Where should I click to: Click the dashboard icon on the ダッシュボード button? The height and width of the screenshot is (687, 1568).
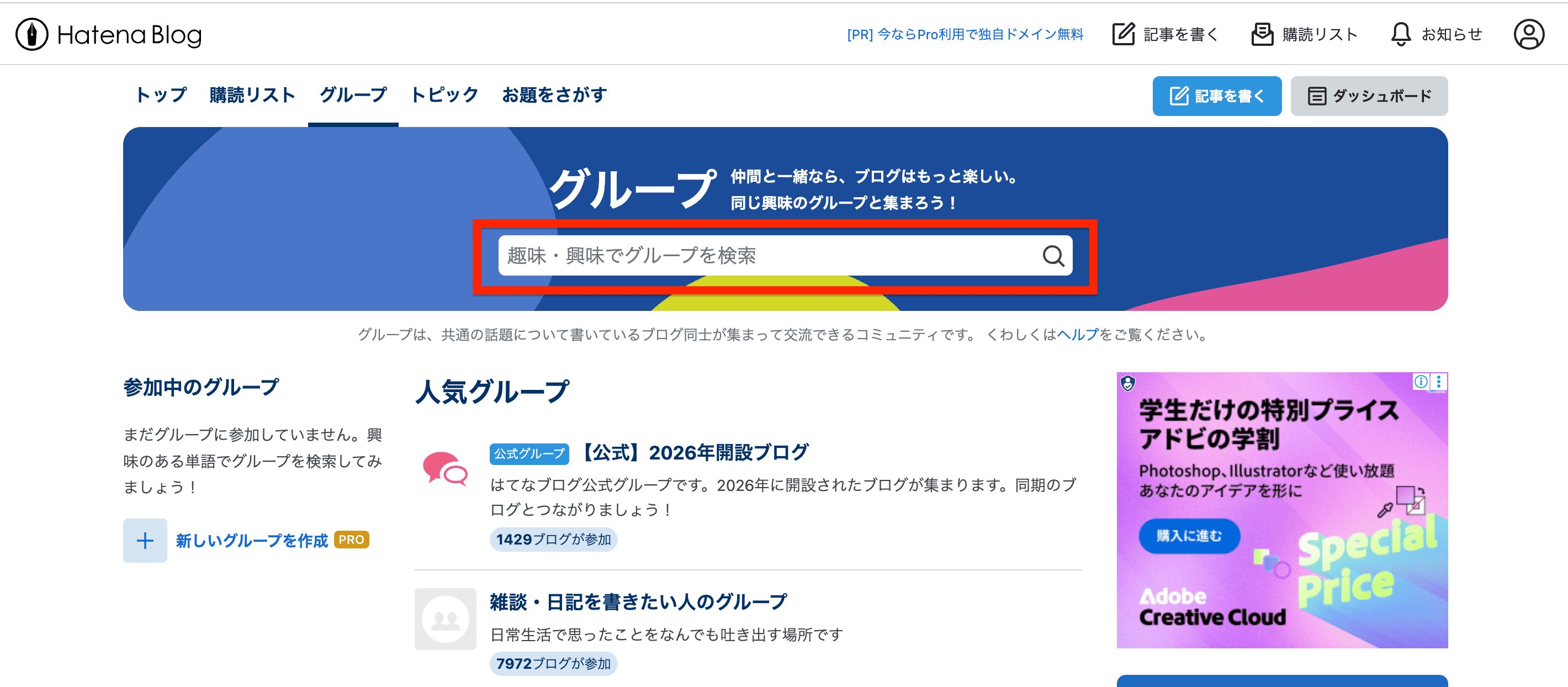point(1317,96)
